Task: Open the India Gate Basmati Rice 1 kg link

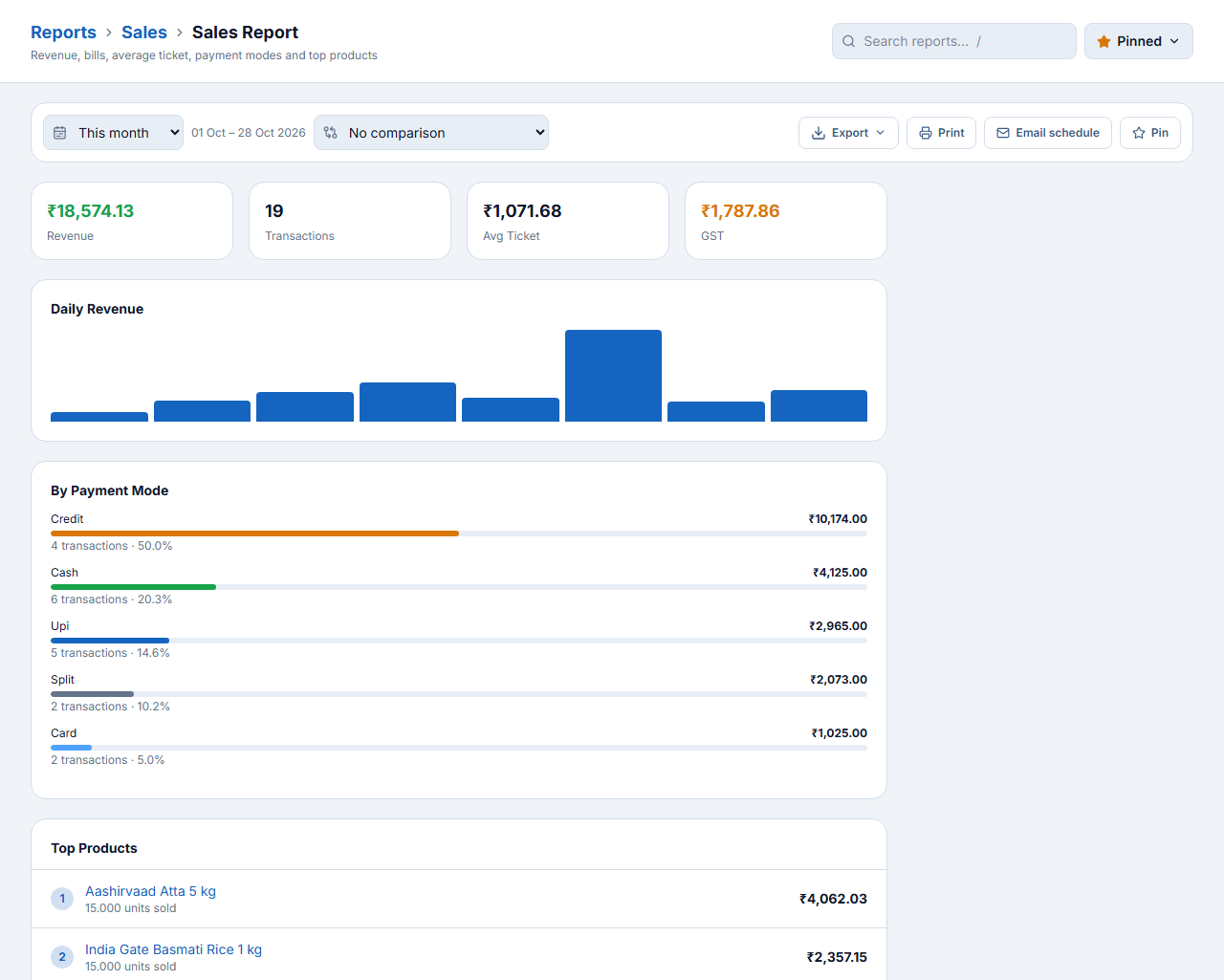Action: [173, 949]
